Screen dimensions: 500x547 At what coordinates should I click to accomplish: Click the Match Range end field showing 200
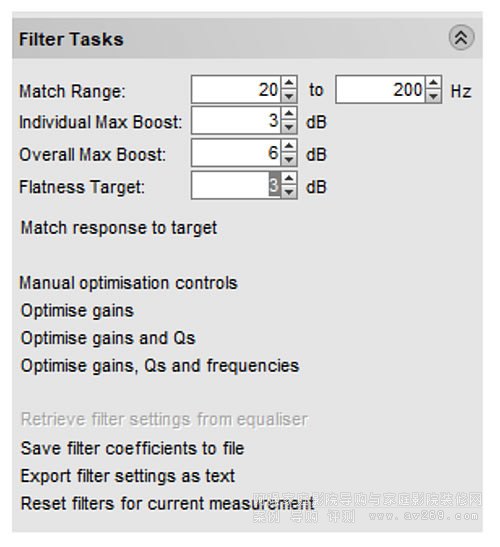[381, 89]
